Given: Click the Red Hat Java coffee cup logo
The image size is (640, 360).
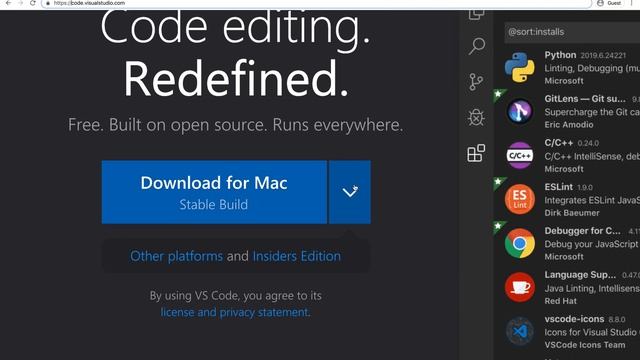Looking at the screenshot, I should coord(520,287).
